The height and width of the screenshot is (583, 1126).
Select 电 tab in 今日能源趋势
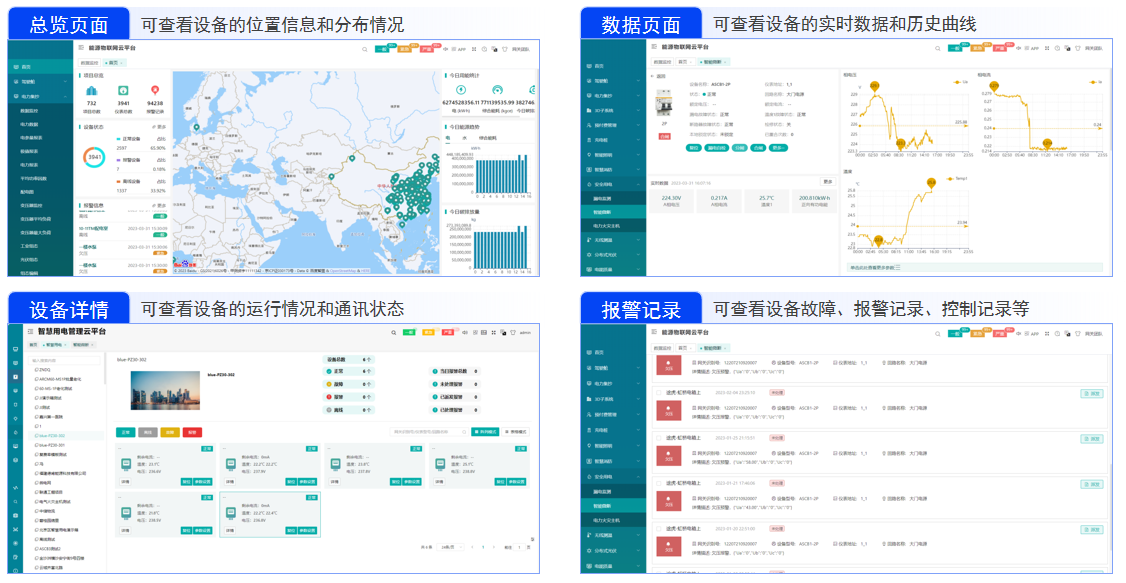448,138
